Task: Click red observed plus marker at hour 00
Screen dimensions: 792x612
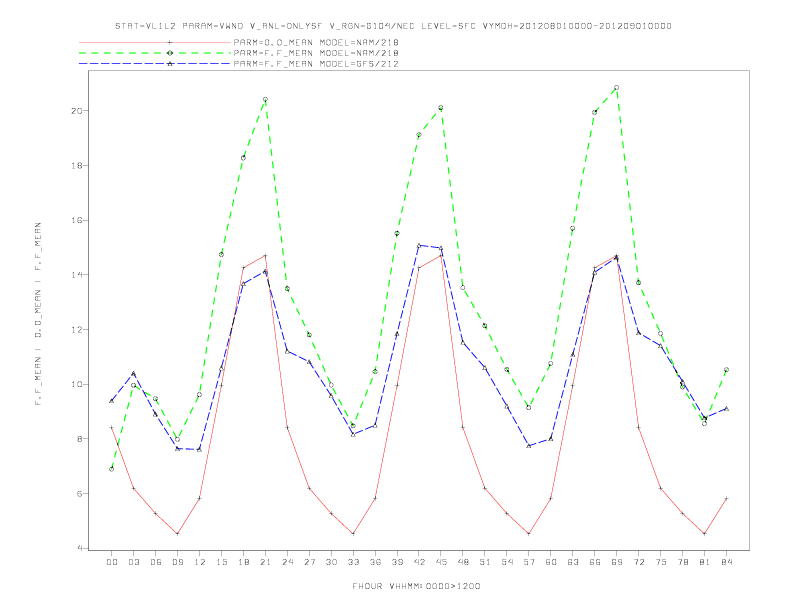Action: click(x=112, y=428)
